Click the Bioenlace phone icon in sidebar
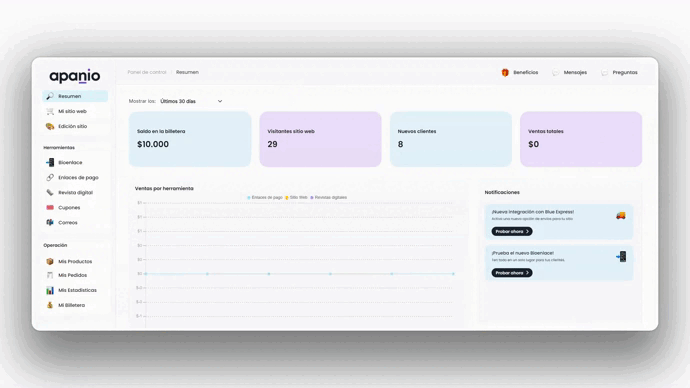 (50, 162)
